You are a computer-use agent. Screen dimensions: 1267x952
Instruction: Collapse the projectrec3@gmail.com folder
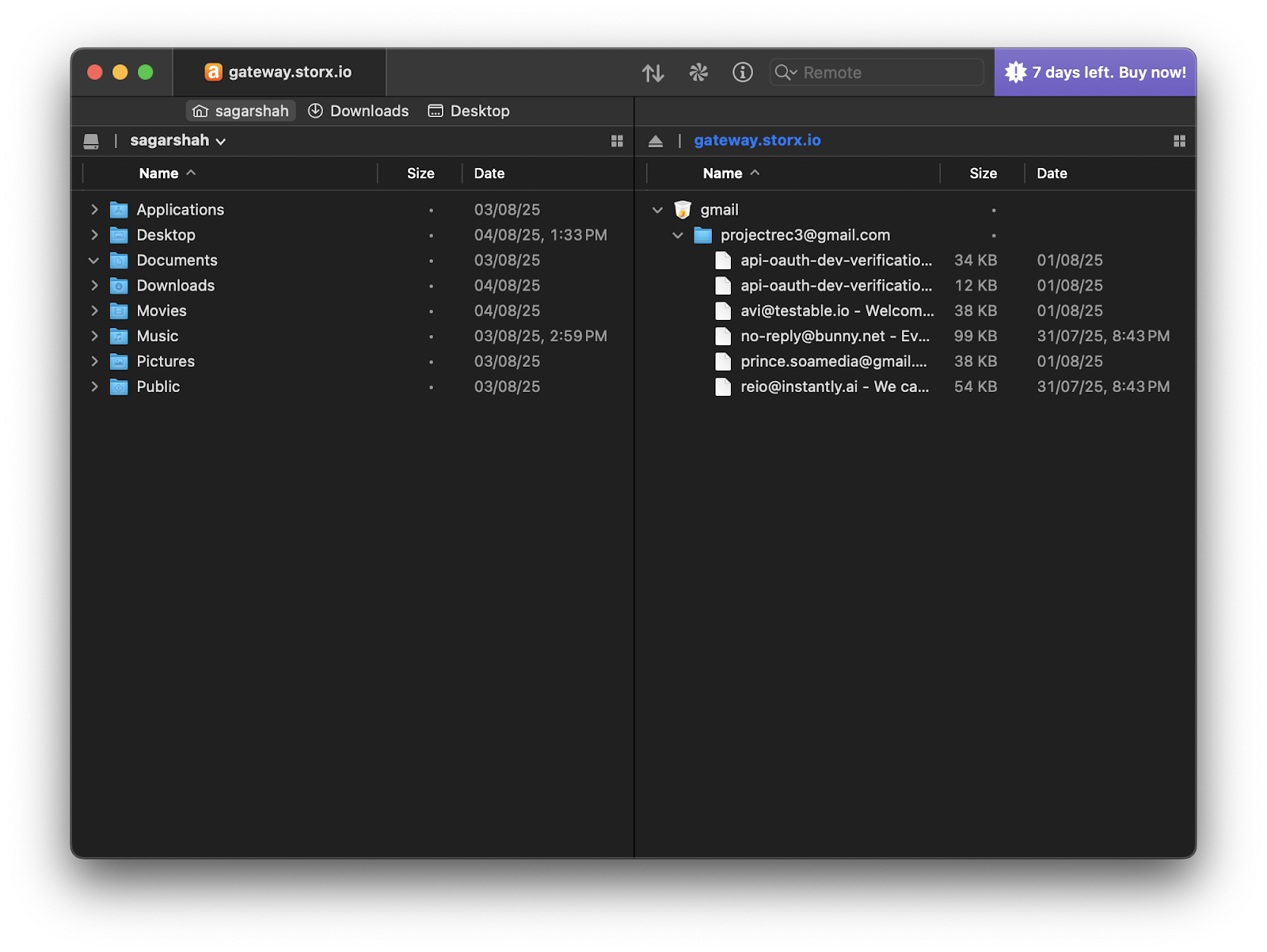point(678,235)
